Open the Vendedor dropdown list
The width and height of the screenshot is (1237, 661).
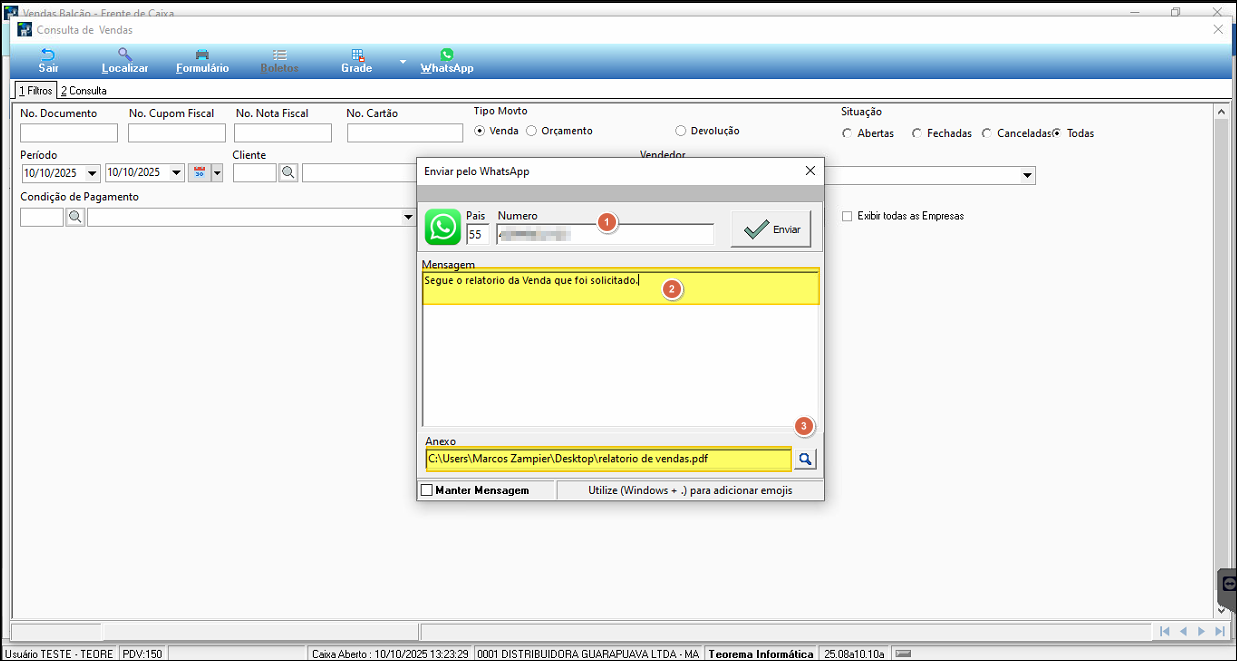(1027, 176)
